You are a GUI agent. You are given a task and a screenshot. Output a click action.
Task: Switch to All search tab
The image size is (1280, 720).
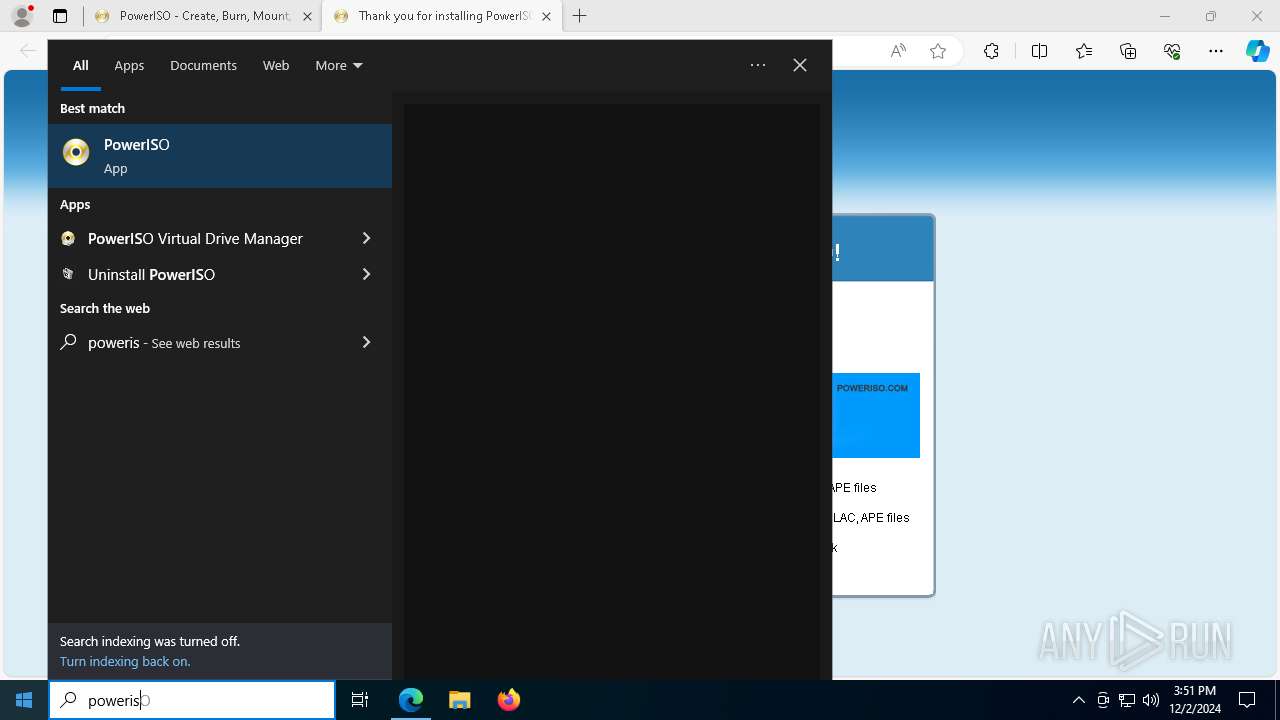pyautogui.click(x=81, y=65)
